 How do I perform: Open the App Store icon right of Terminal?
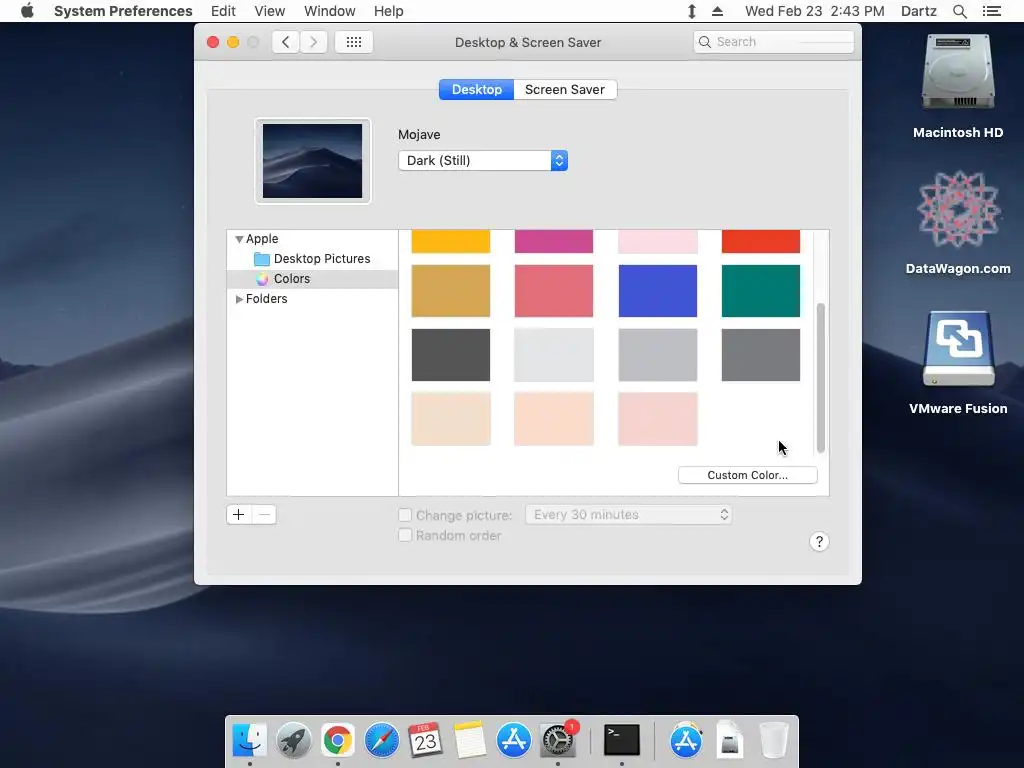tap(686, 741)
